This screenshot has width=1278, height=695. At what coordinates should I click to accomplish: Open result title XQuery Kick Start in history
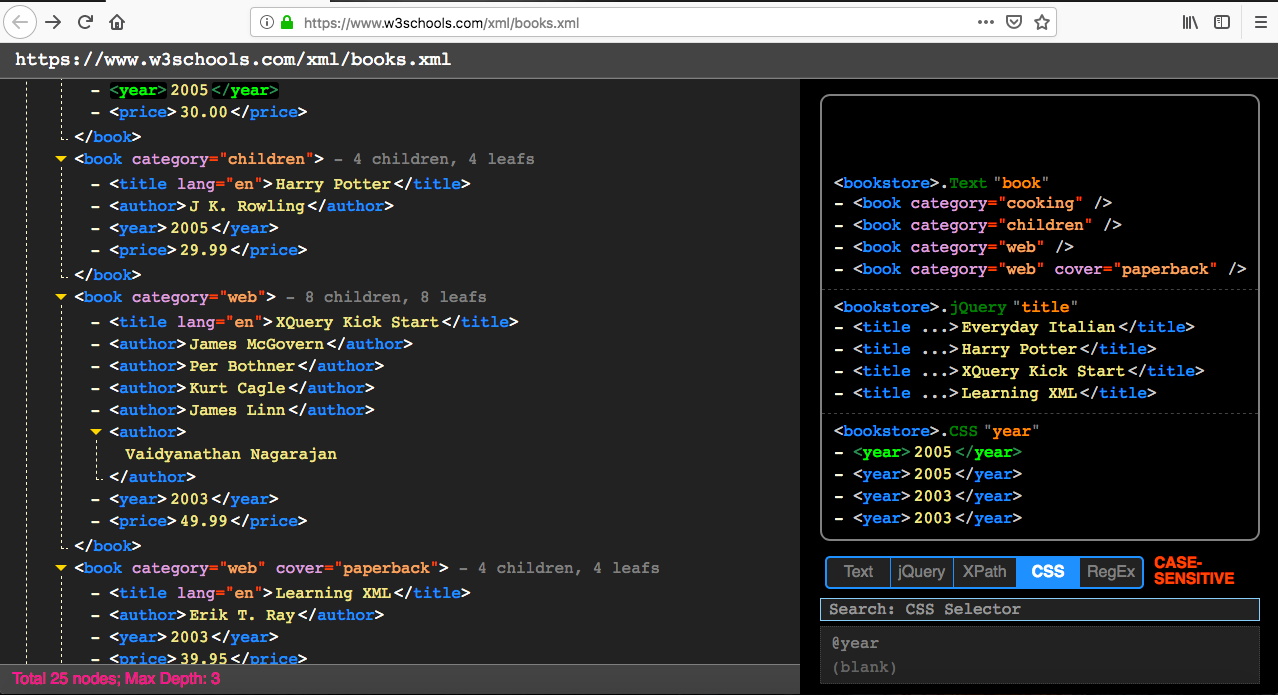(1029, 371)
